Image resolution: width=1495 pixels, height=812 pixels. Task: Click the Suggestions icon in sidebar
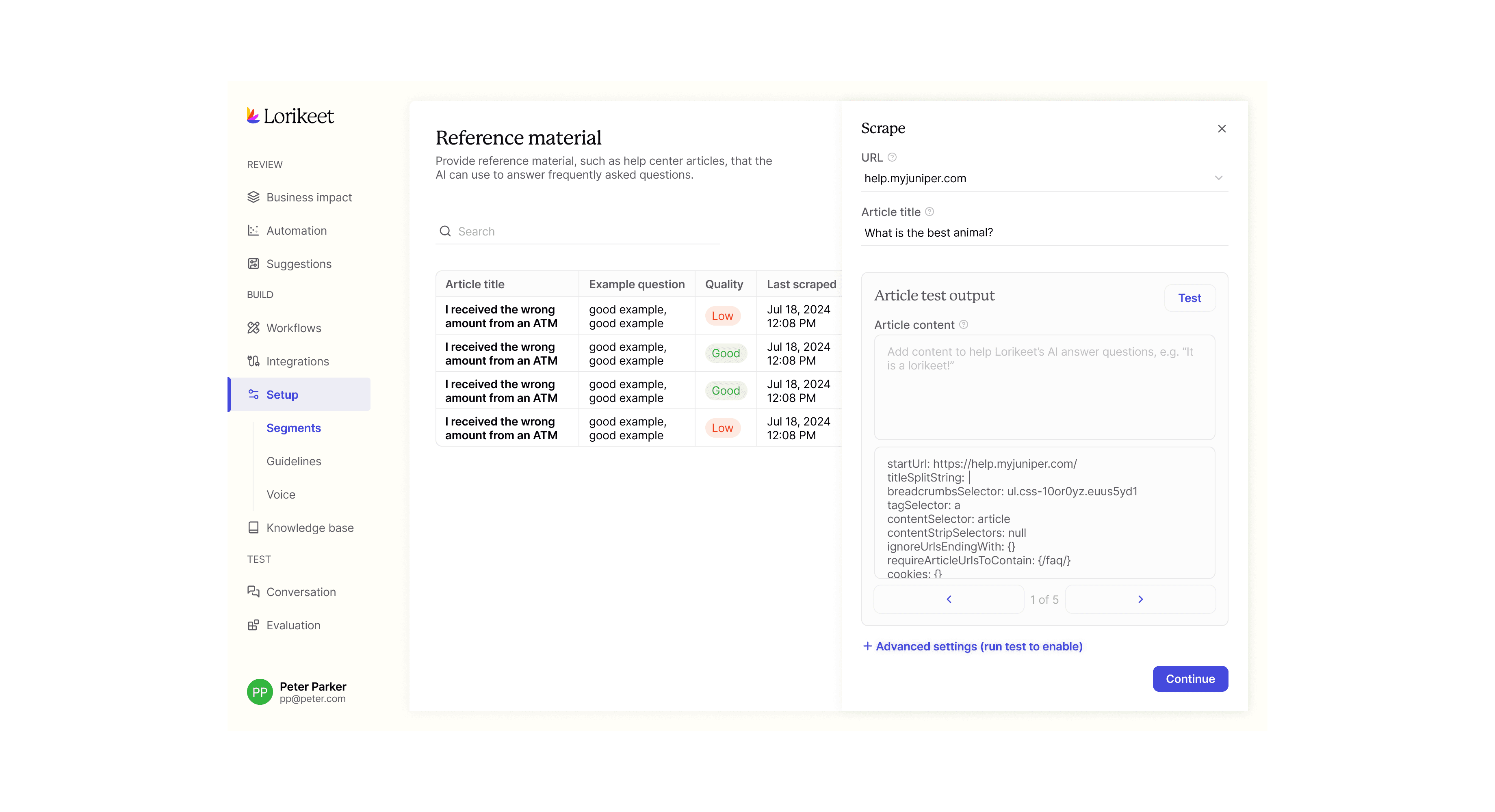(x=253, y=263)
